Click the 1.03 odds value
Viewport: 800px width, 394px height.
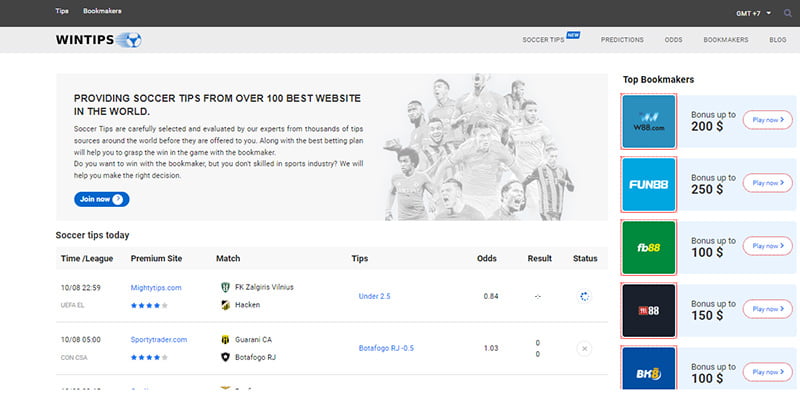click(491, 348)
